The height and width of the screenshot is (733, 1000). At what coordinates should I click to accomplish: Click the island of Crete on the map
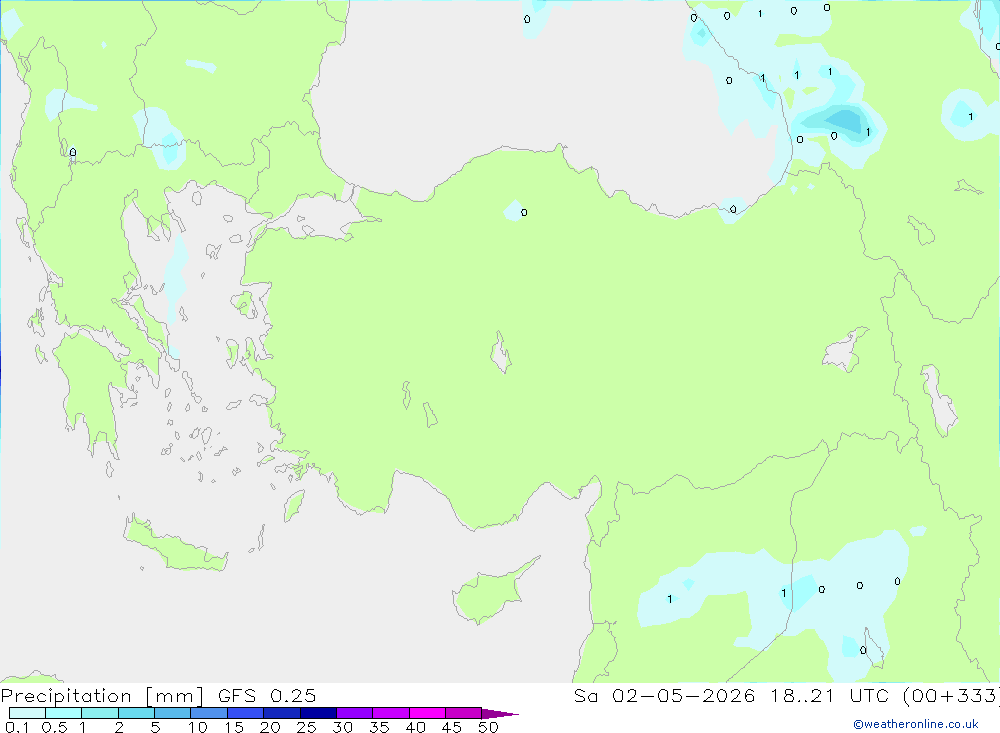(175, 546)
